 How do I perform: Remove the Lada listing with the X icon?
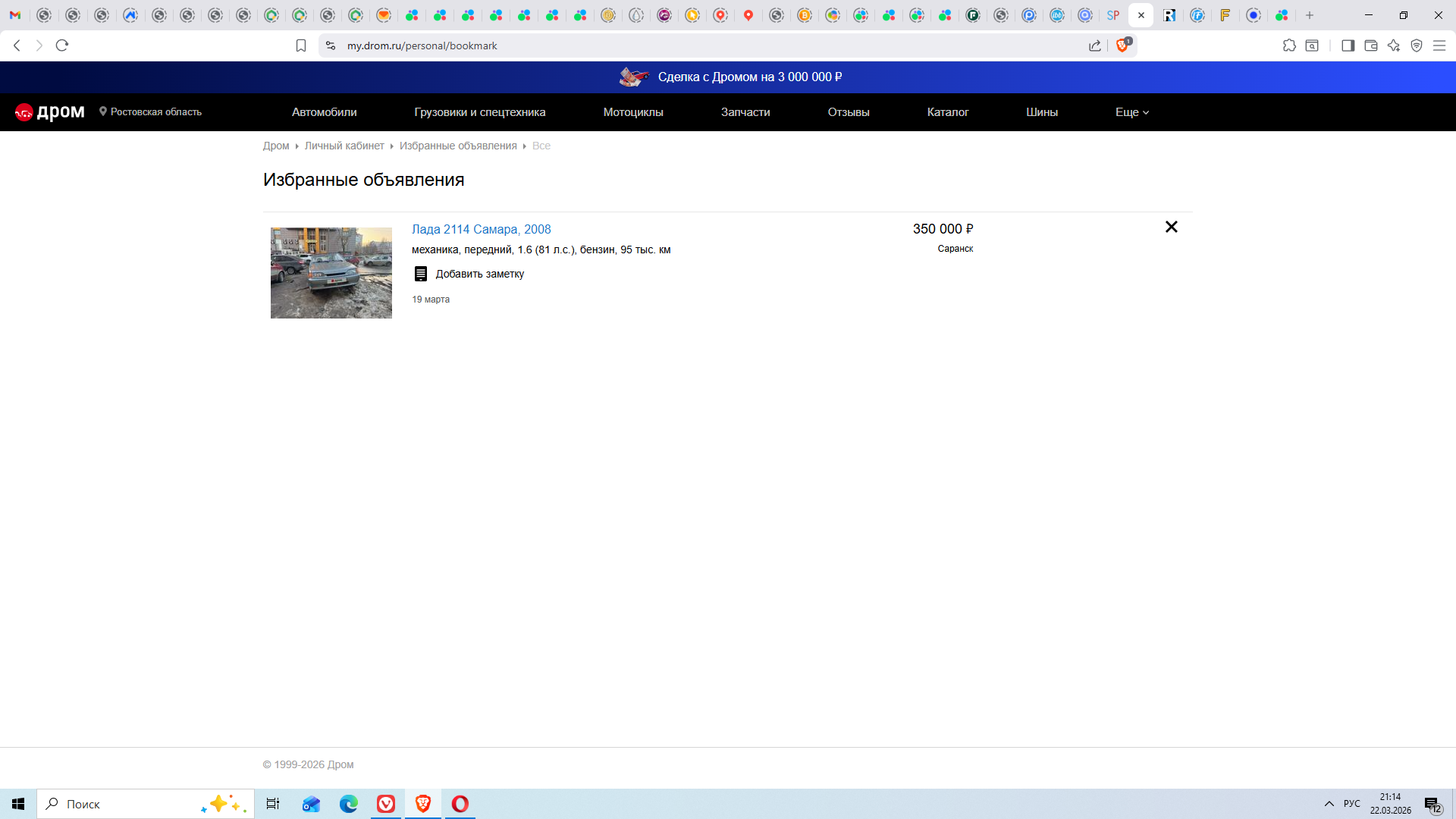pyautogui.click(x=1171, y=227)
